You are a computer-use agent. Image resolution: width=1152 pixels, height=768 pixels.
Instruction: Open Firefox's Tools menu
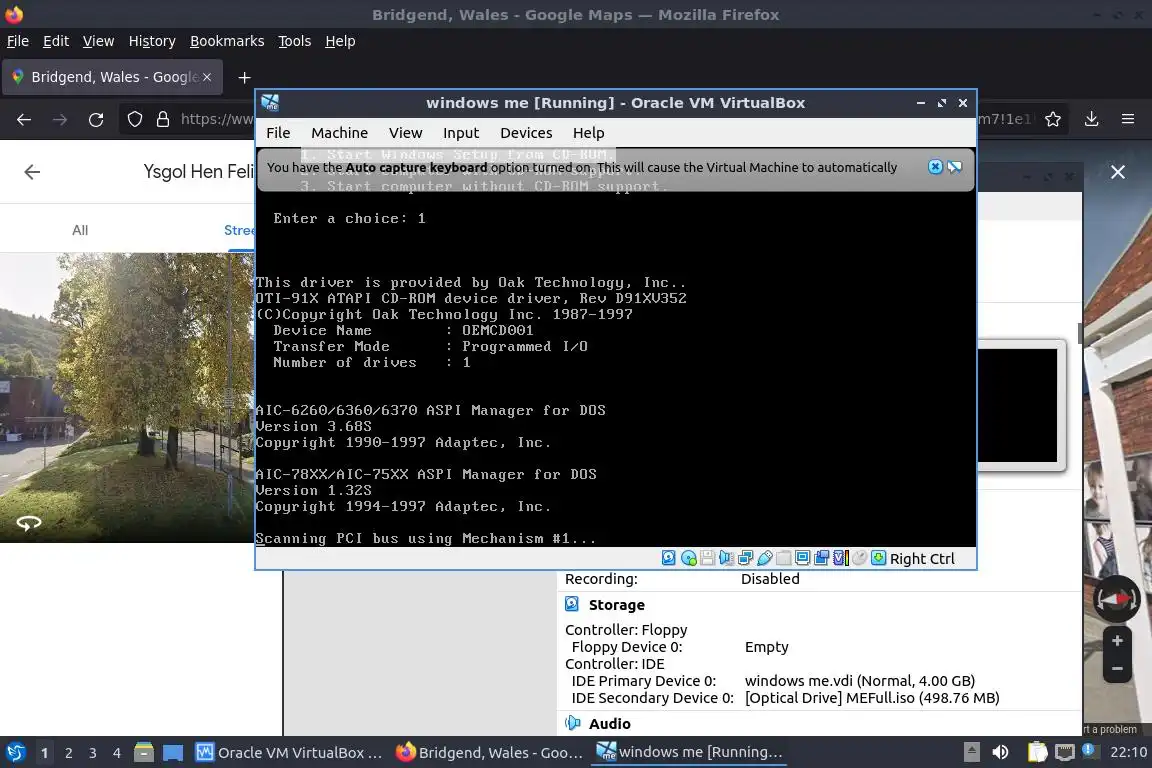pyautogui.click(x=295, y=41)
